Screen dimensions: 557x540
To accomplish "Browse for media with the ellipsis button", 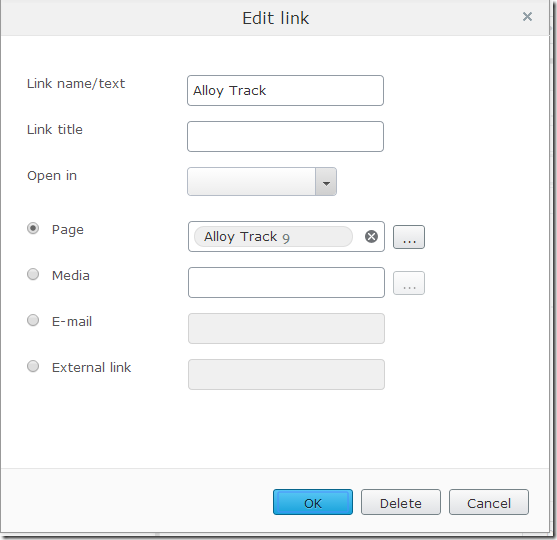I will pos(409,283).
